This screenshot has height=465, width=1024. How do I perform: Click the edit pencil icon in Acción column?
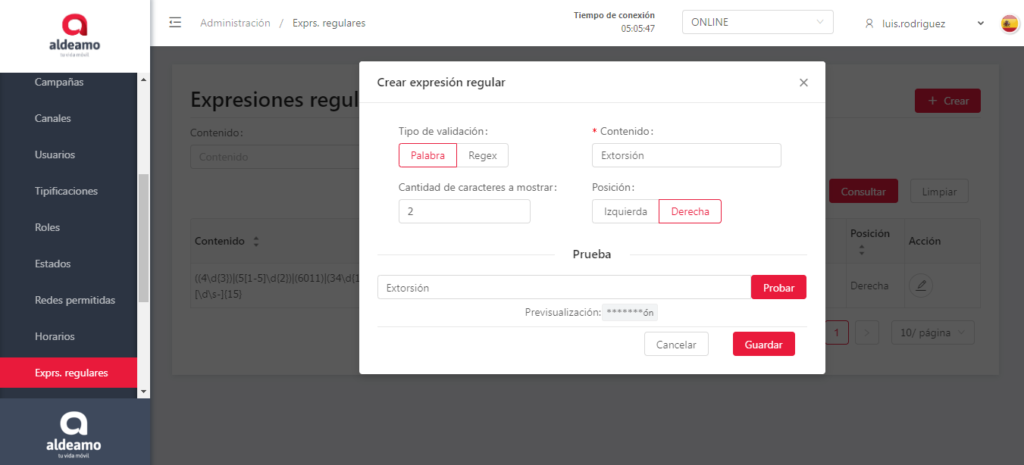(920, 286)
